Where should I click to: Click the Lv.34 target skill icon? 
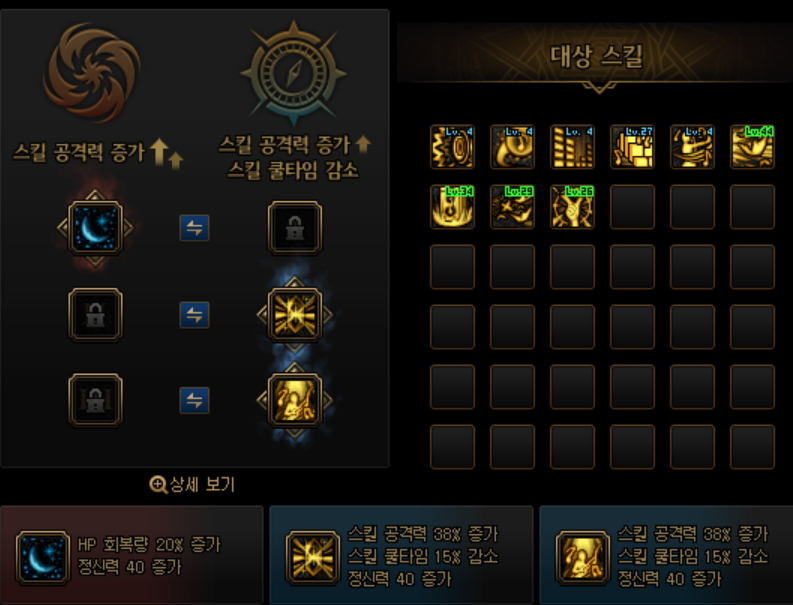[452, 207]
